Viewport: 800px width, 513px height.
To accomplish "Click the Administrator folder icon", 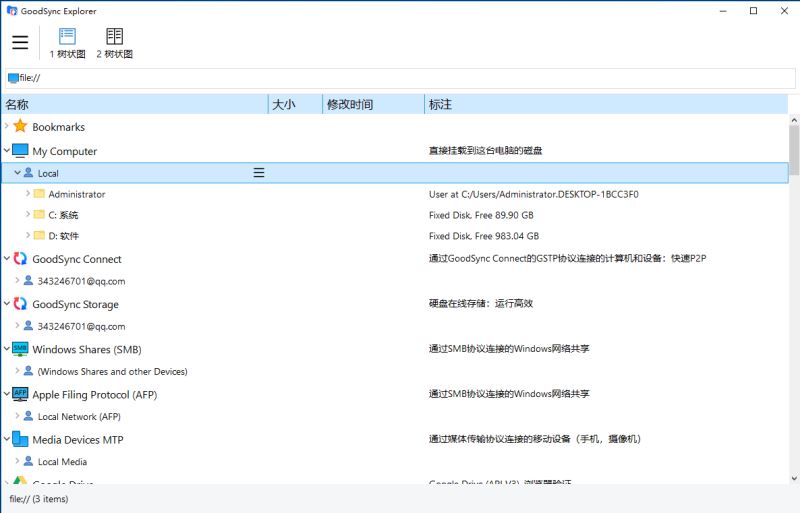I will [x=39, y=193].
